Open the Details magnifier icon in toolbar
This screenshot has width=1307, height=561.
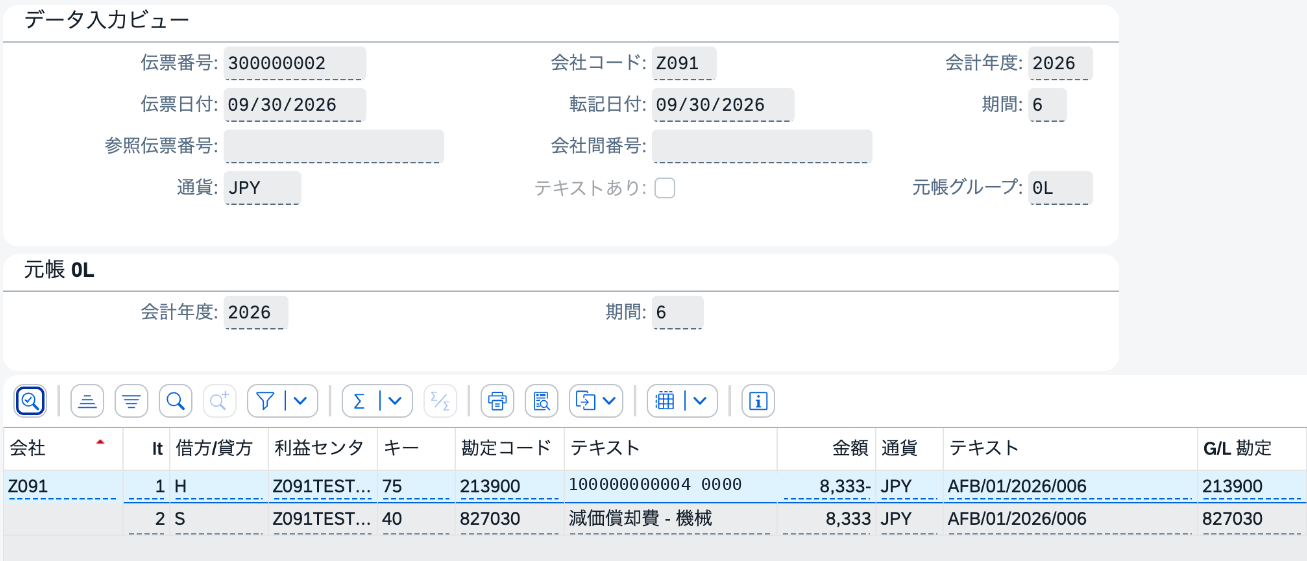[x=30, y=401]
